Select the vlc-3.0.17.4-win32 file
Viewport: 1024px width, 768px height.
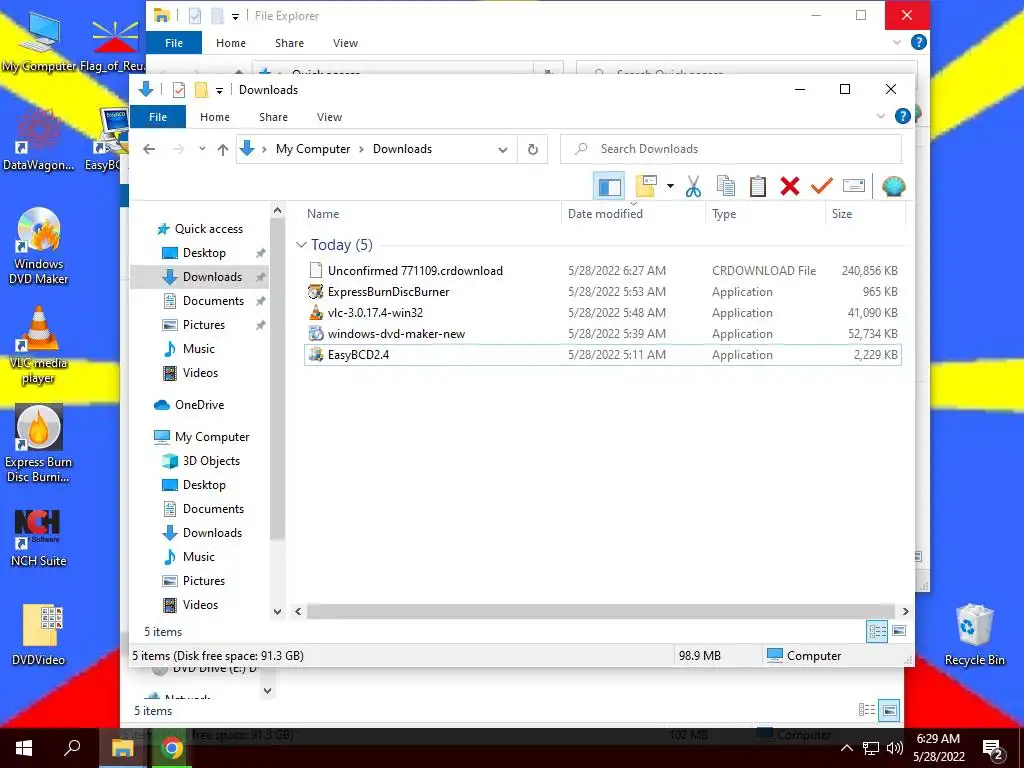click(x=602, y=313)
